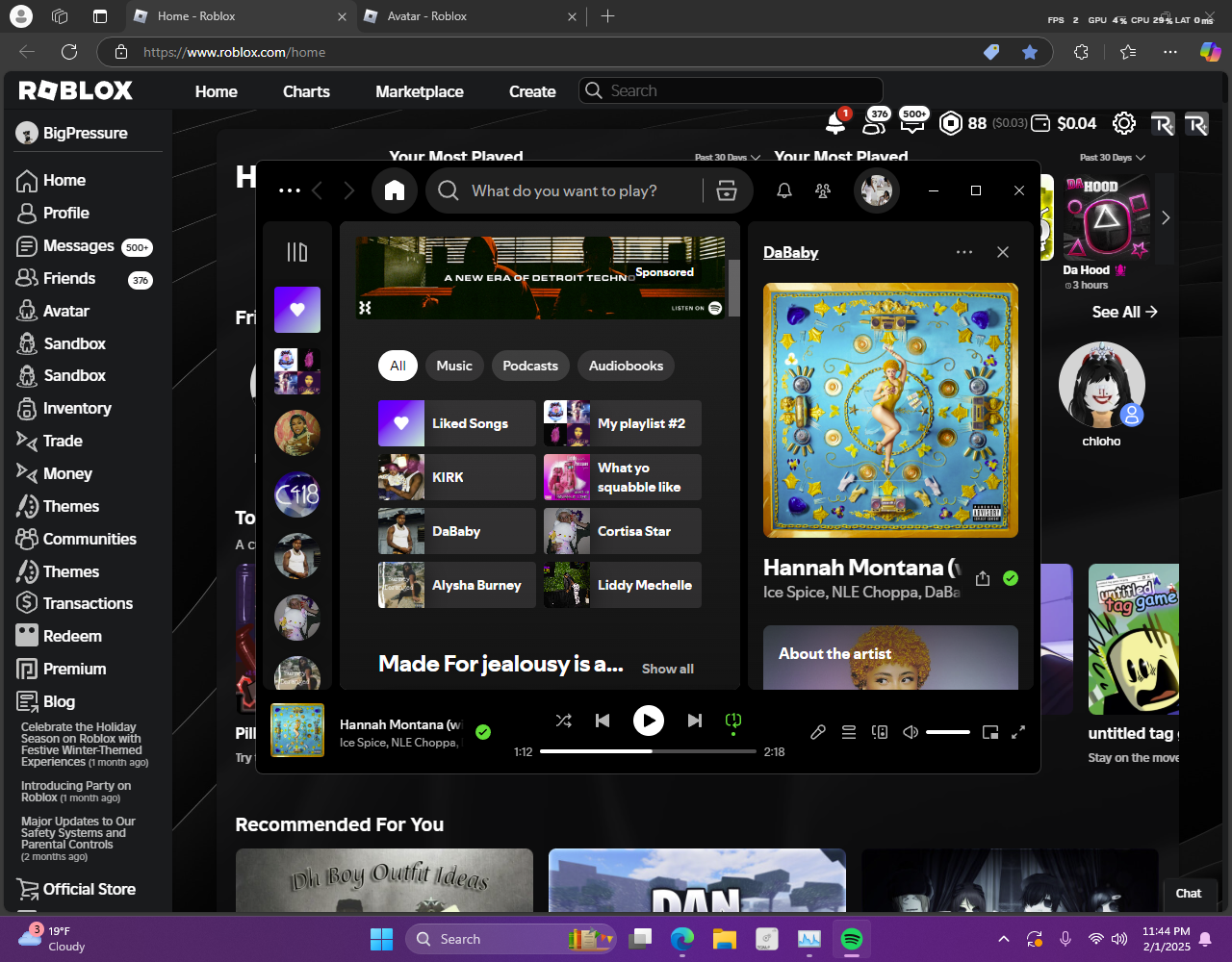Open Spotify Home button

coord(395,190)
